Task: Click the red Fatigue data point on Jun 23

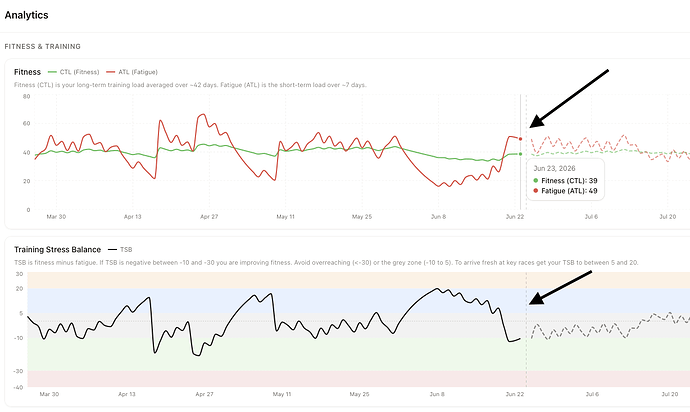Action: (x=521, y=139)
